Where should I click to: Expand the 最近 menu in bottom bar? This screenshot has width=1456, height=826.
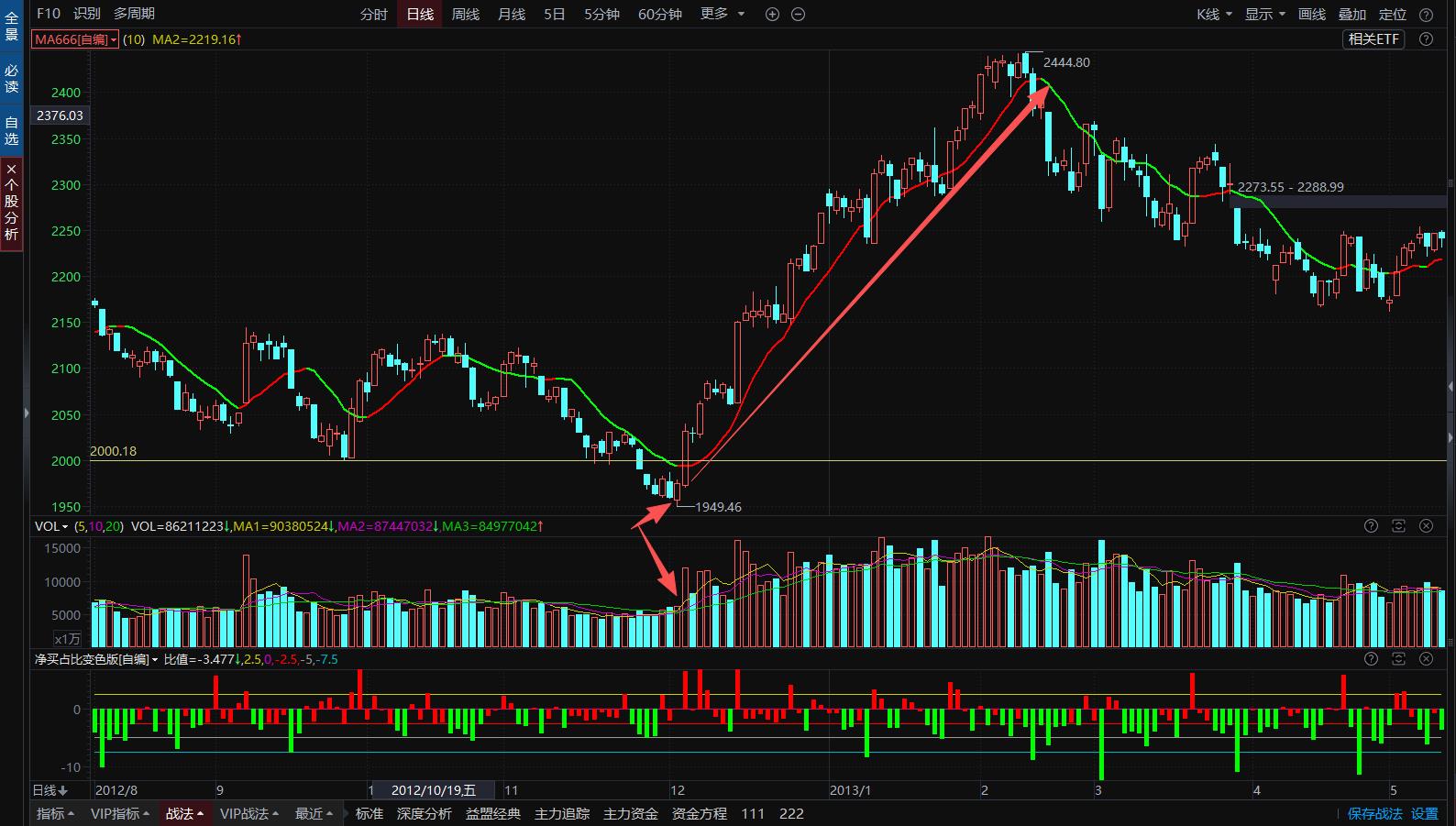click(314, 814)
